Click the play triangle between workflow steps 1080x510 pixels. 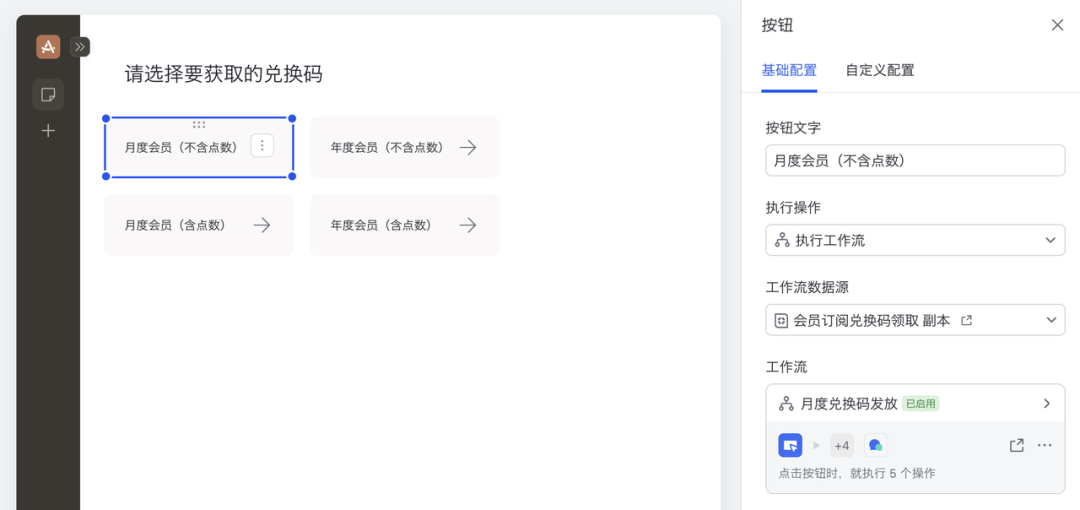tap(817, 445)
